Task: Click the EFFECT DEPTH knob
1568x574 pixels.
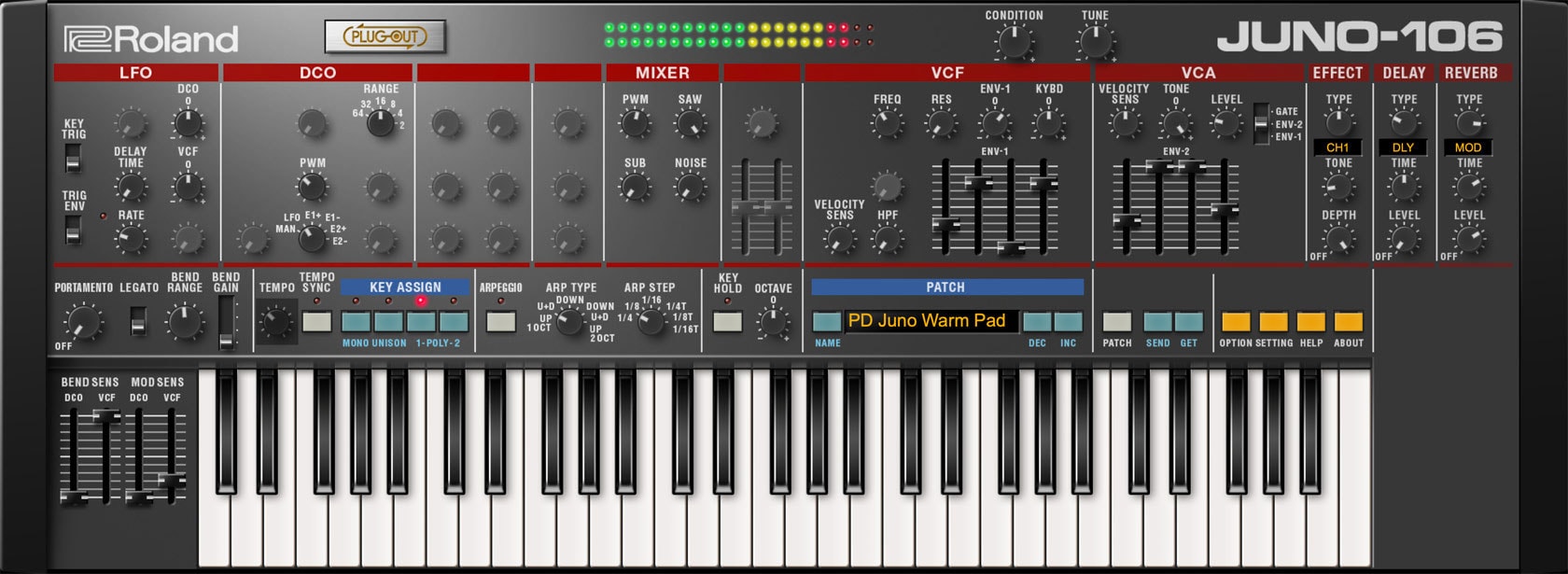Action: coord(1338,240)
